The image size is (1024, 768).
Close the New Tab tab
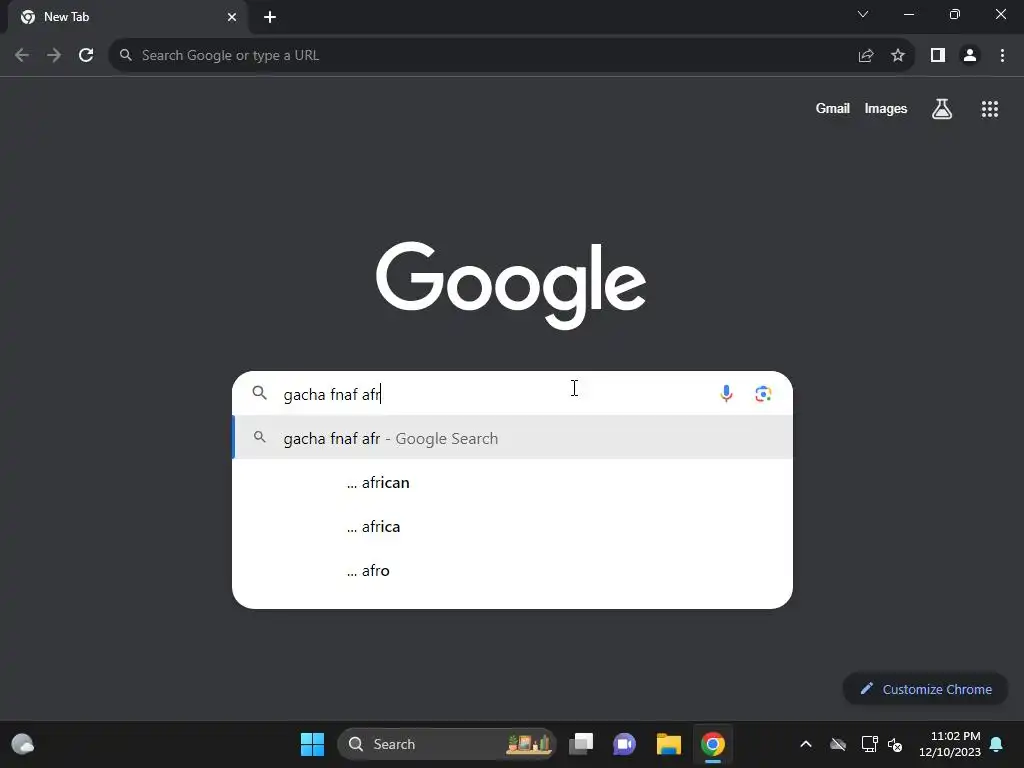[232, 17]
